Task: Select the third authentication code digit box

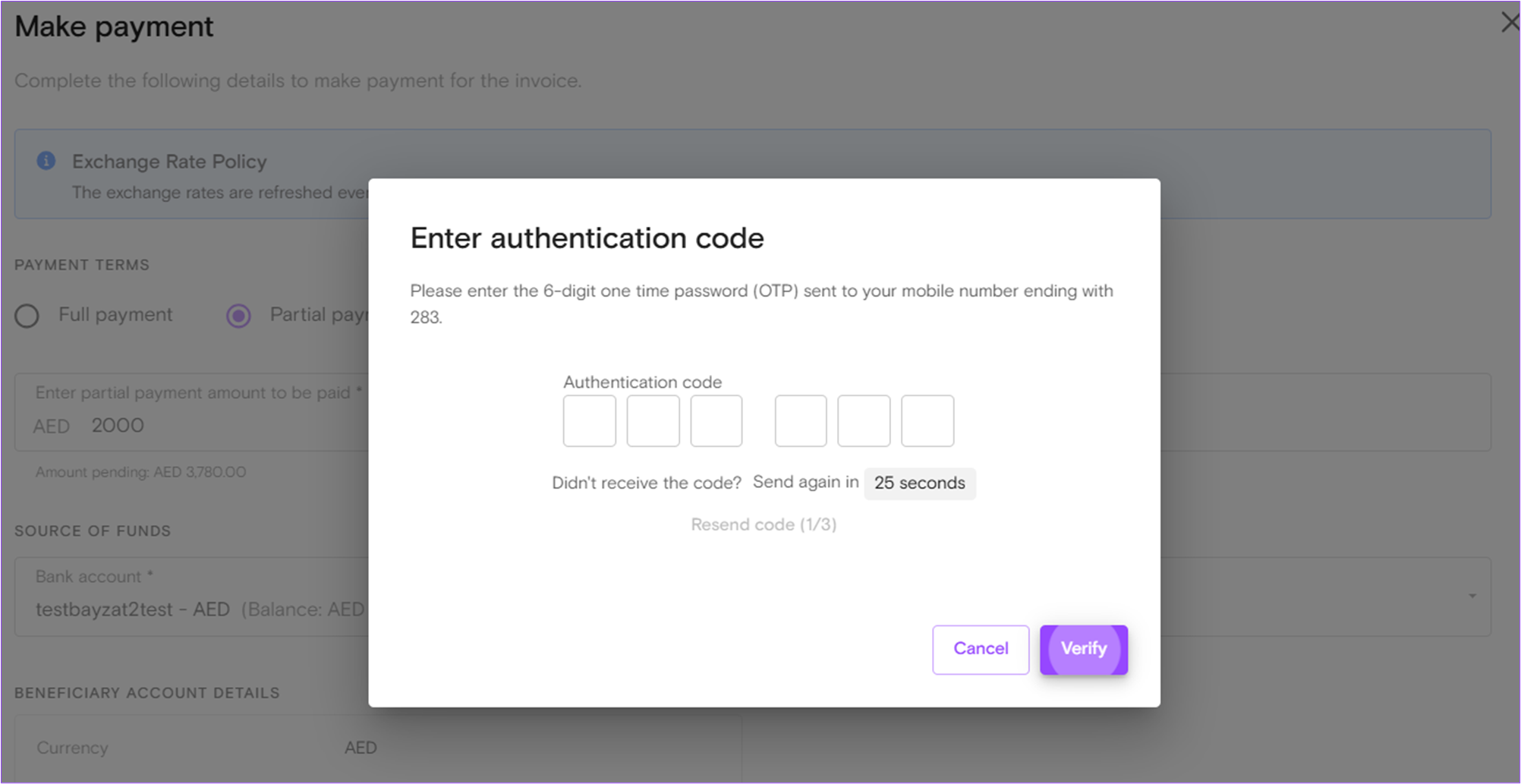Action: pos(716,421)
